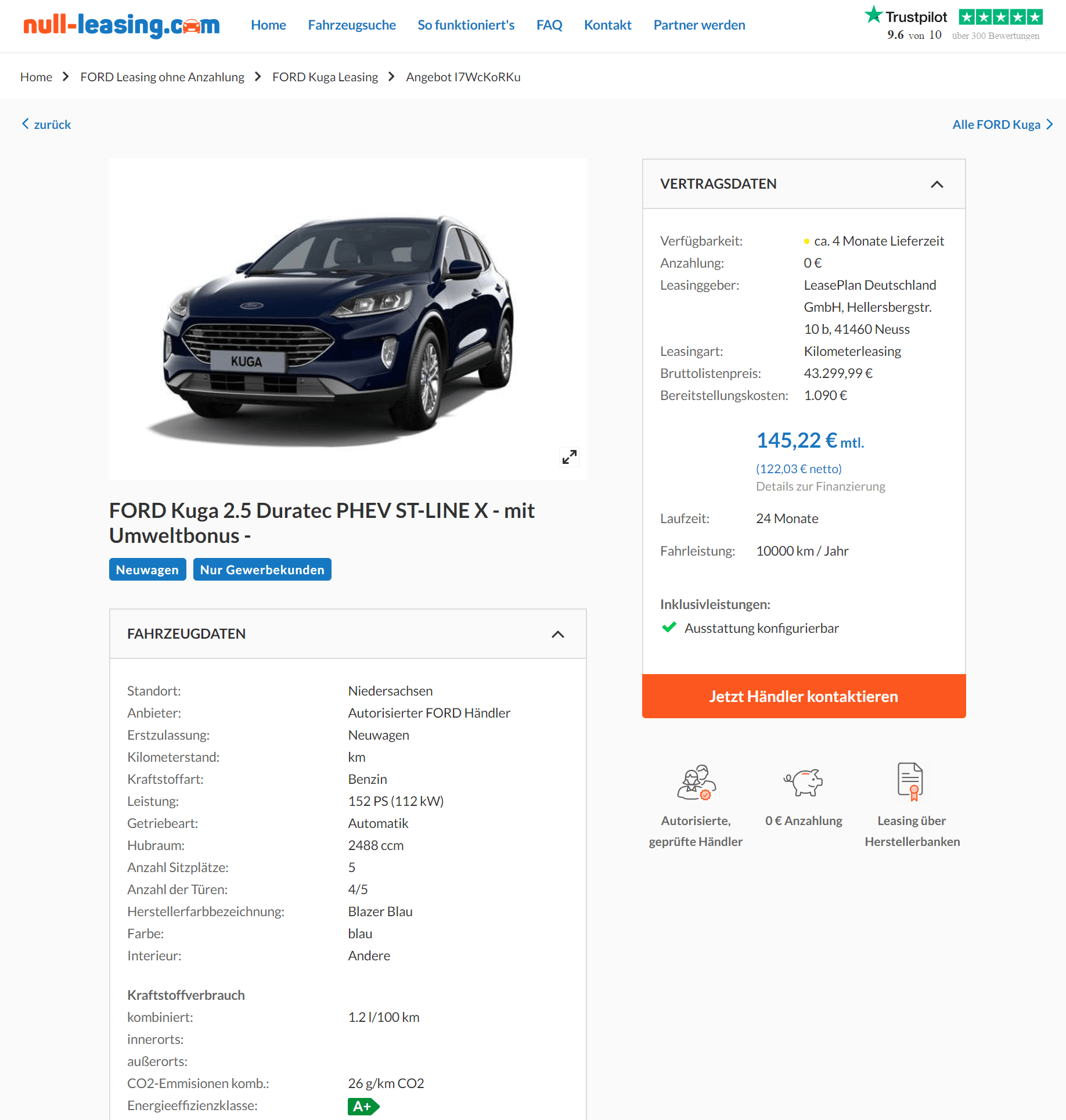
Task: Expand the car image to fullscreen
Action: [570, 457]
